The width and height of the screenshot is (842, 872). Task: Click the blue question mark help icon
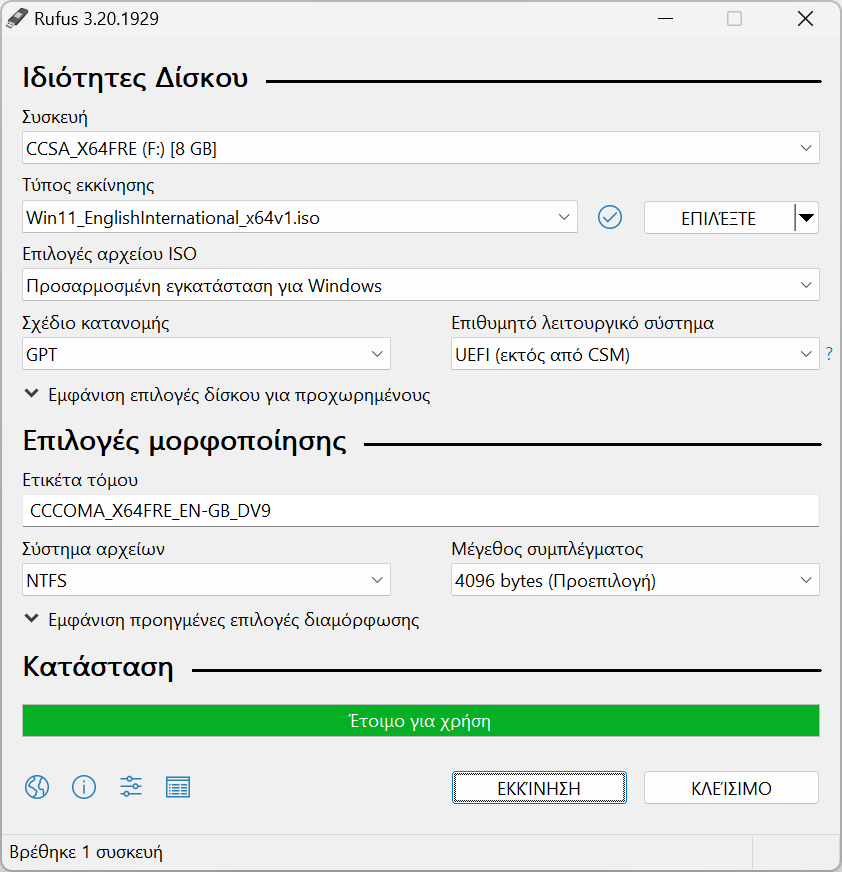pos(829,354)
